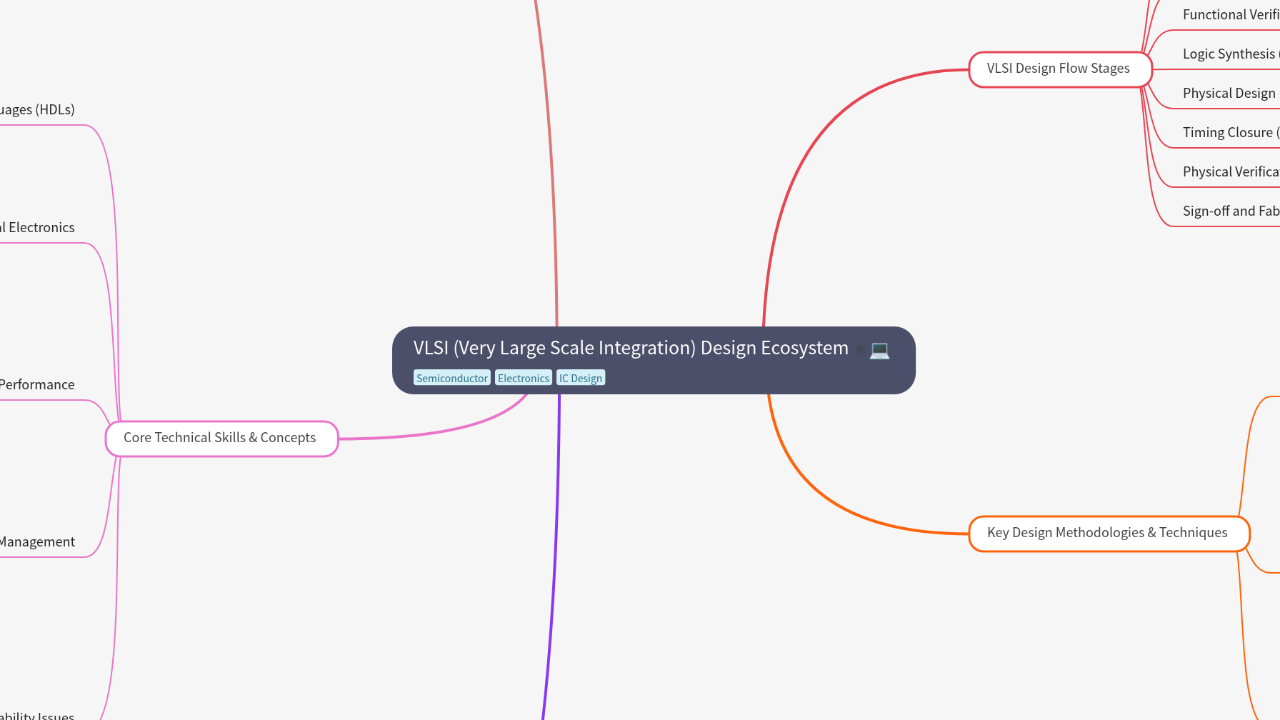Select the HDLs node on the left branch
This screenshot has width=1280, height=720.
(x=37, y=109)
